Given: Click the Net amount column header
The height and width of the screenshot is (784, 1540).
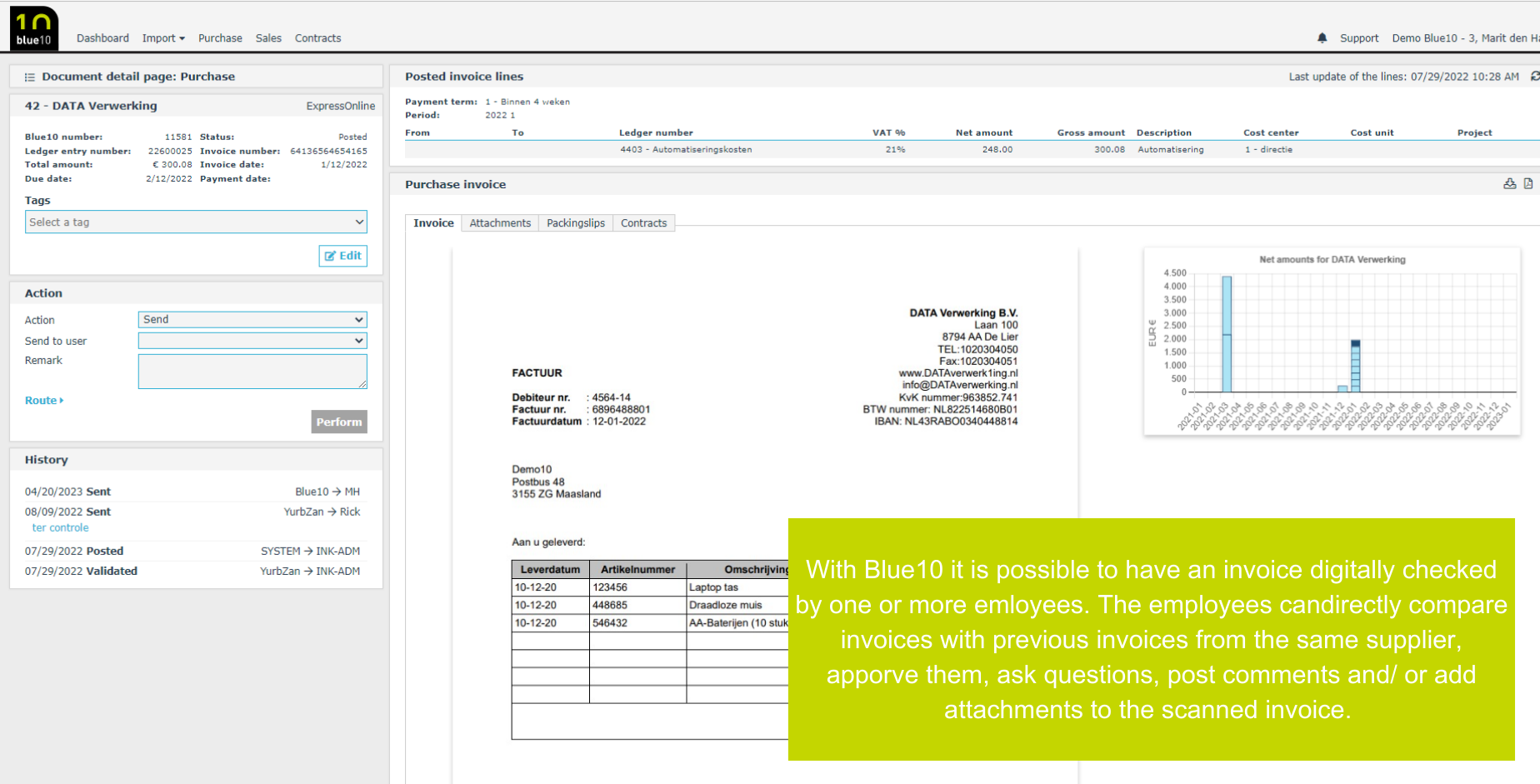Looking at the screenshot, I should coord(984,133).
